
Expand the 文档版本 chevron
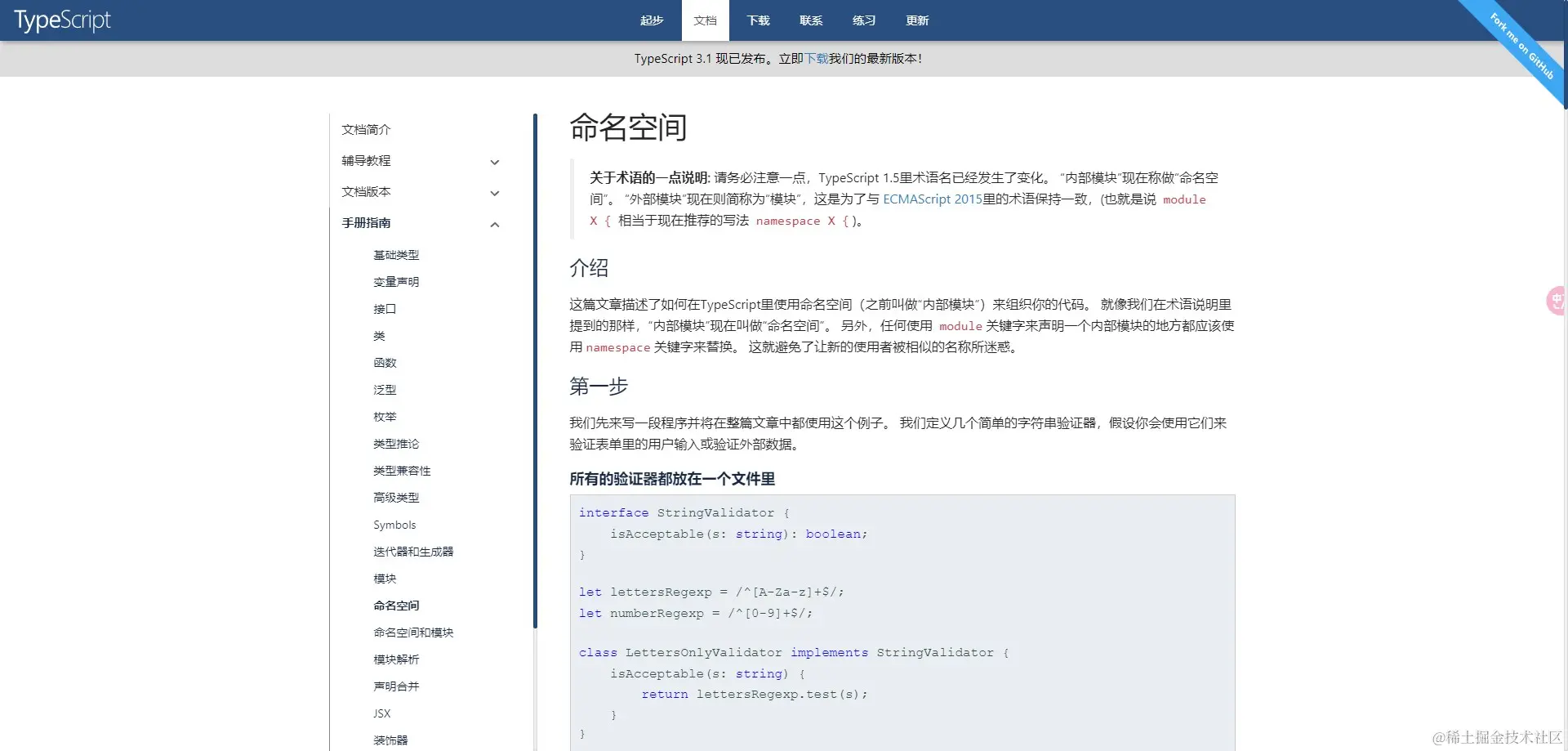[x=494, y=193]
